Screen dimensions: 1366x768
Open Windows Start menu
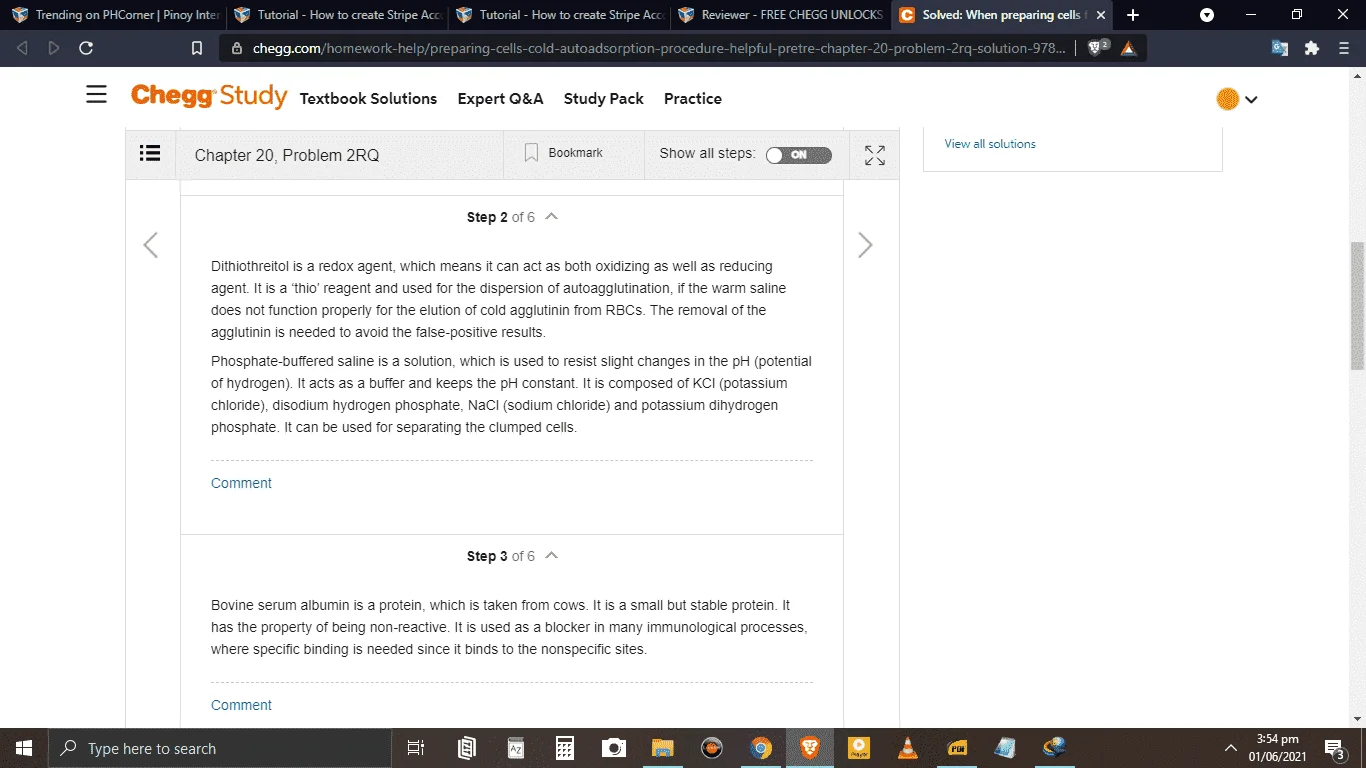point(24,748)
